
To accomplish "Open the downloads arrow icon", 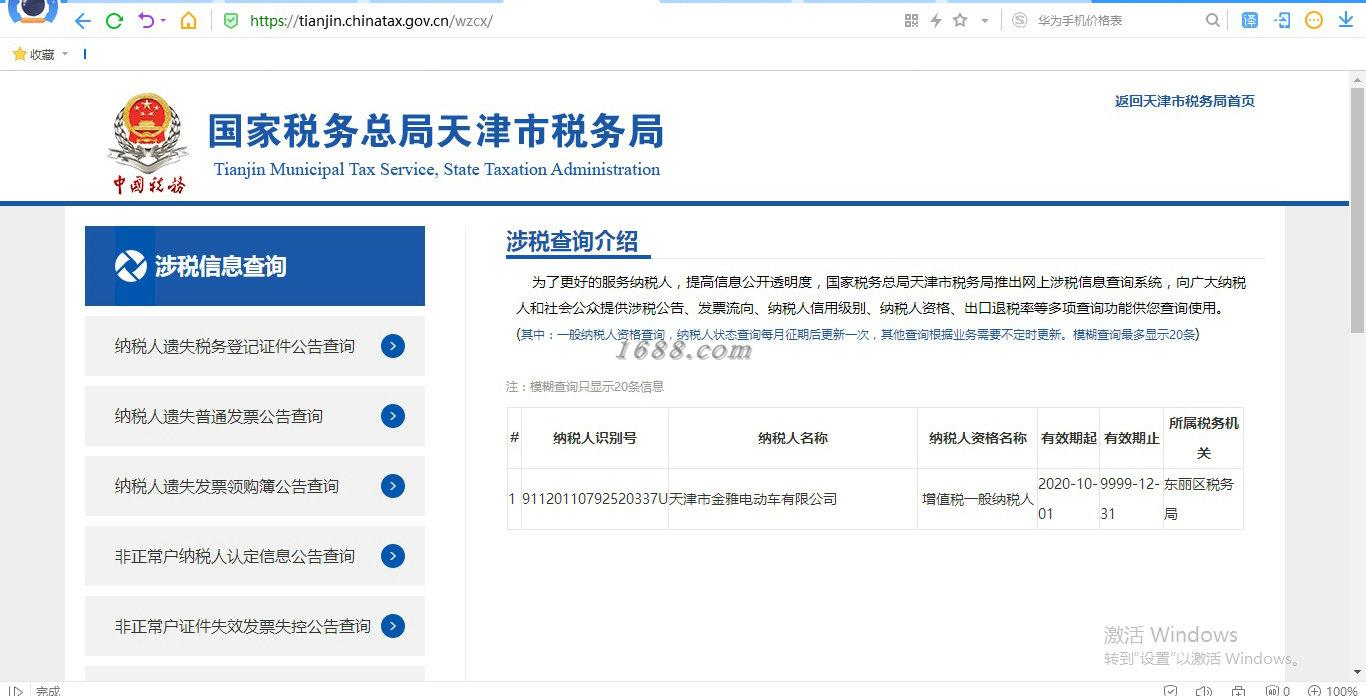I will (x=1346, y=20).
